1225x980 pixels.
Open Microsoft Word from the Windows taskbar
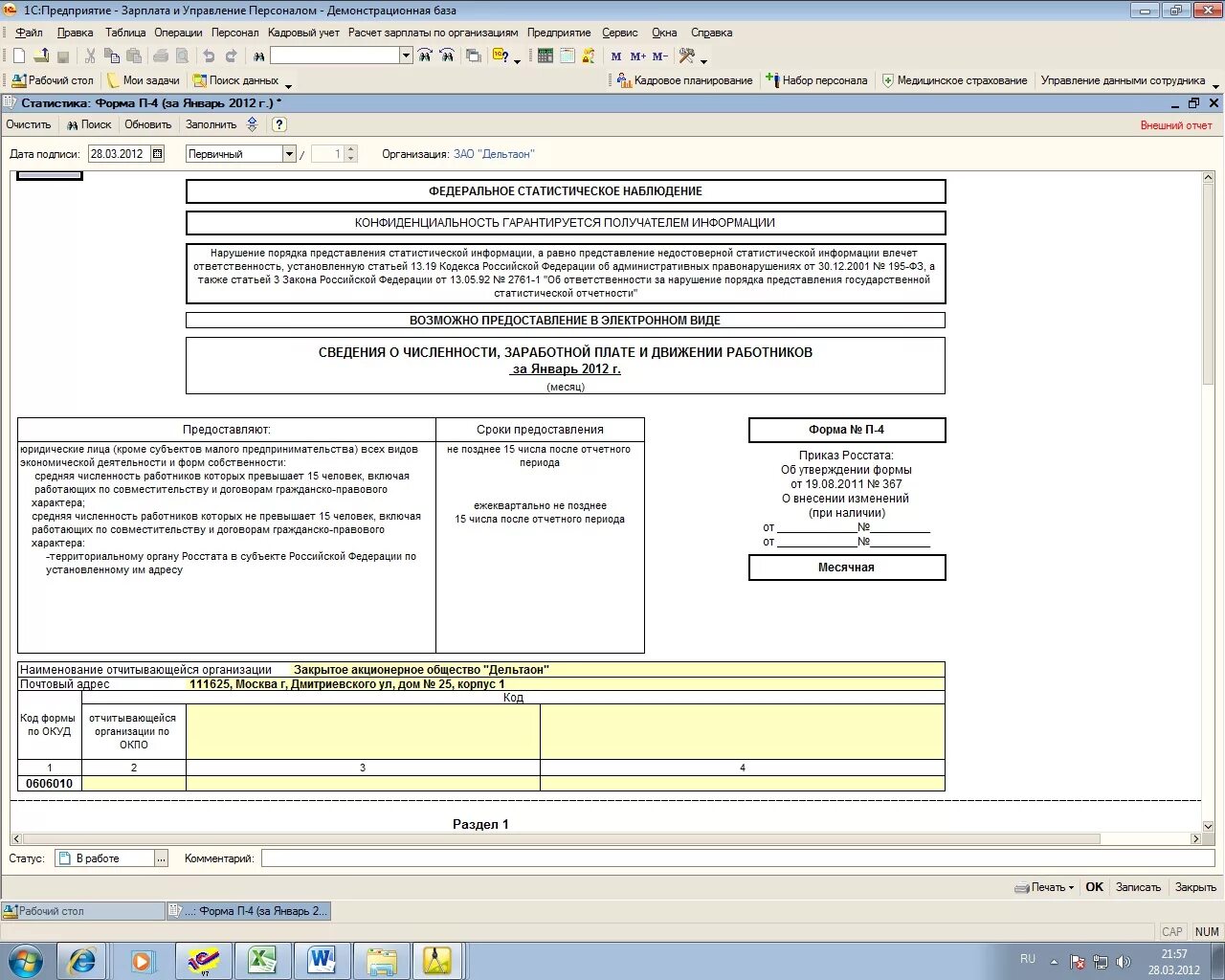click(x=322, y=960)
